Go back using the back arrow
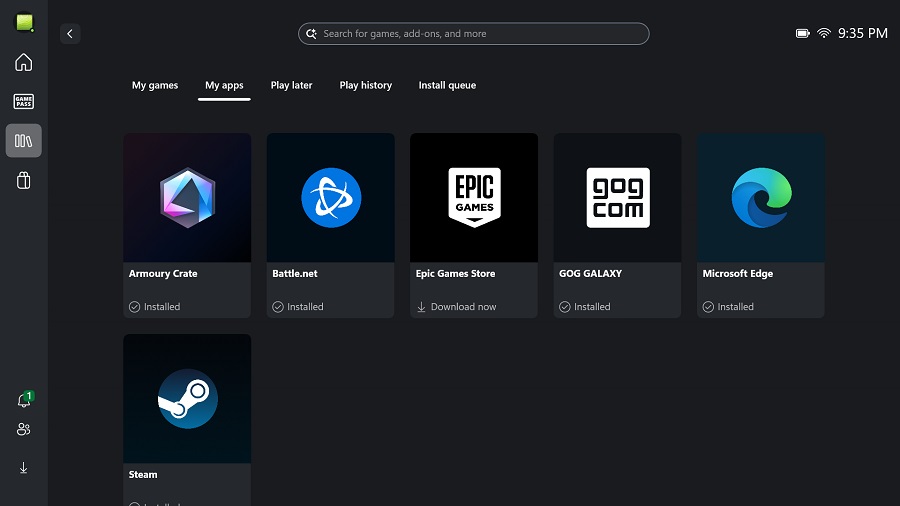The height and width of the screenshot is (506, 900). click(70, 34)
